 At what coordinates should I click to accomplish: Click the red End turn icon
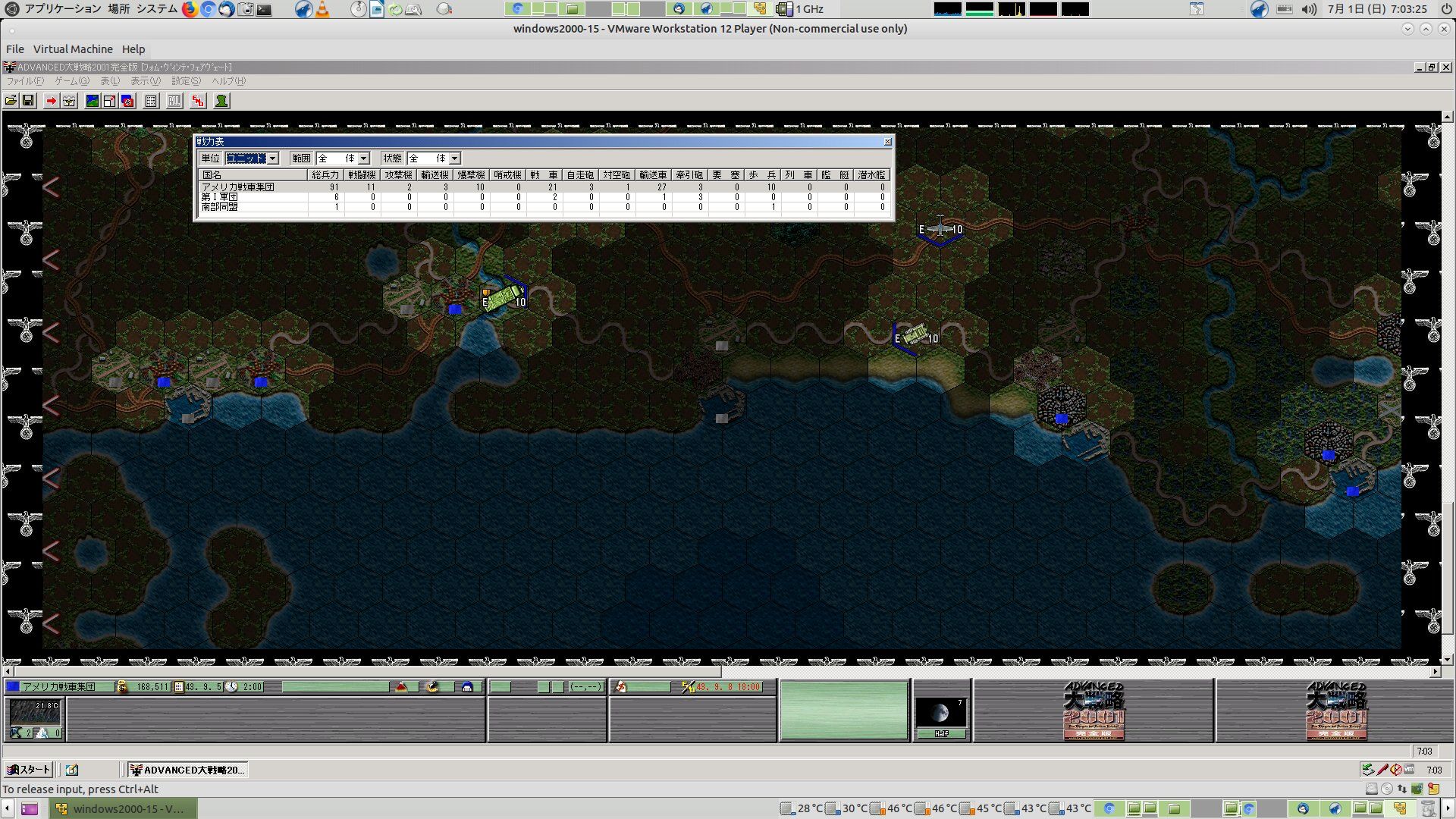(198, 101)
